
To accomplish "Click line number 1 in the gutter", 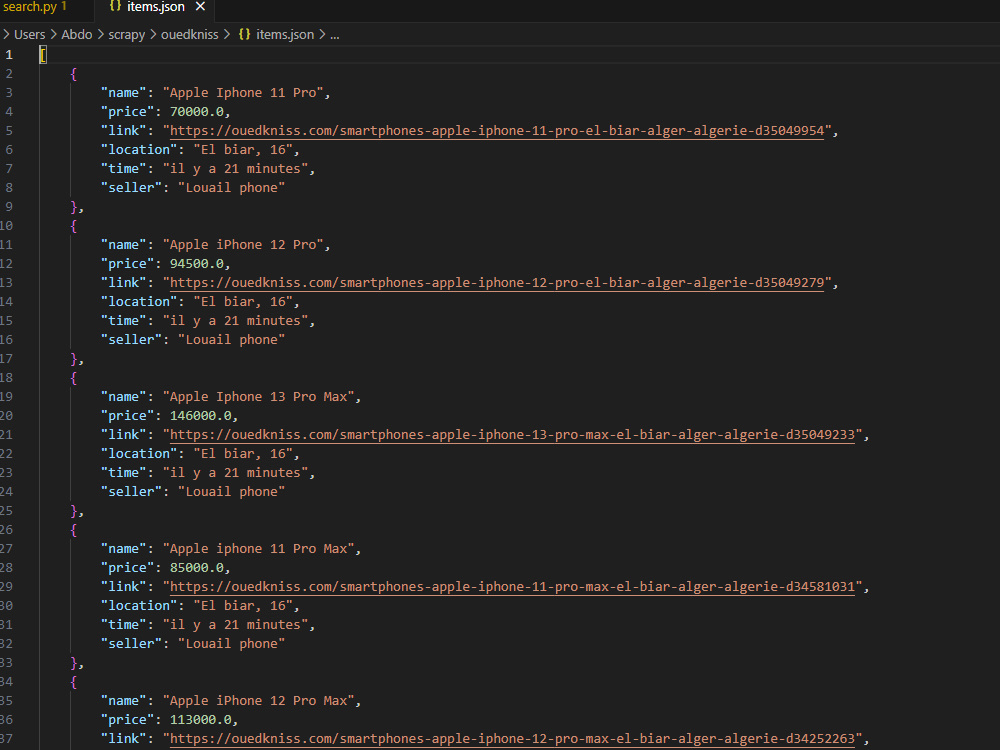I will (x=9, y=55).
